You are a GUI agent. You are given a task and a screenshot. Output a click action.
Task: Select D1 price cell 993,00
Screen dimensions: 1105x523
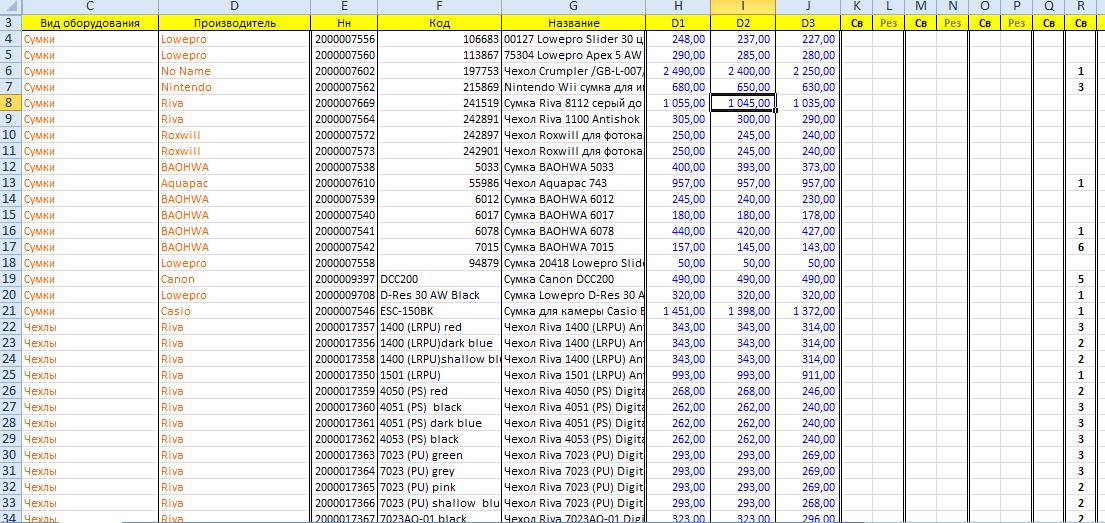(677, 375)
